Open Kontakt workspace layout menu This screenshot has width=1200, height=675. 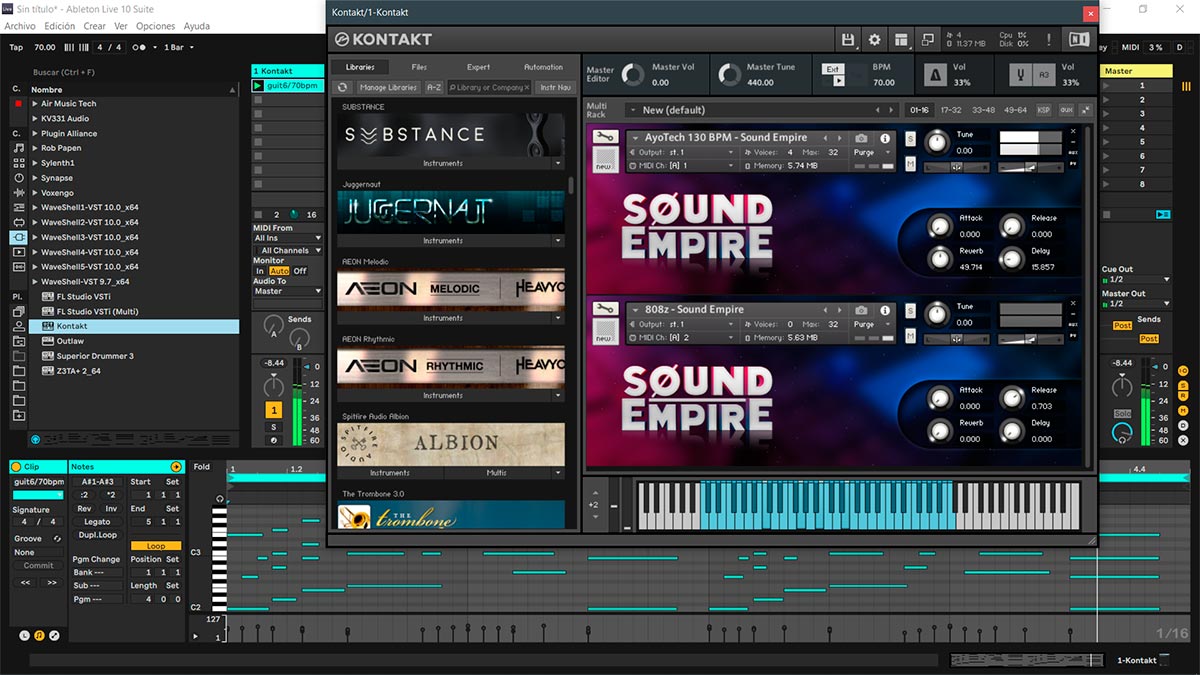point(902,39)
